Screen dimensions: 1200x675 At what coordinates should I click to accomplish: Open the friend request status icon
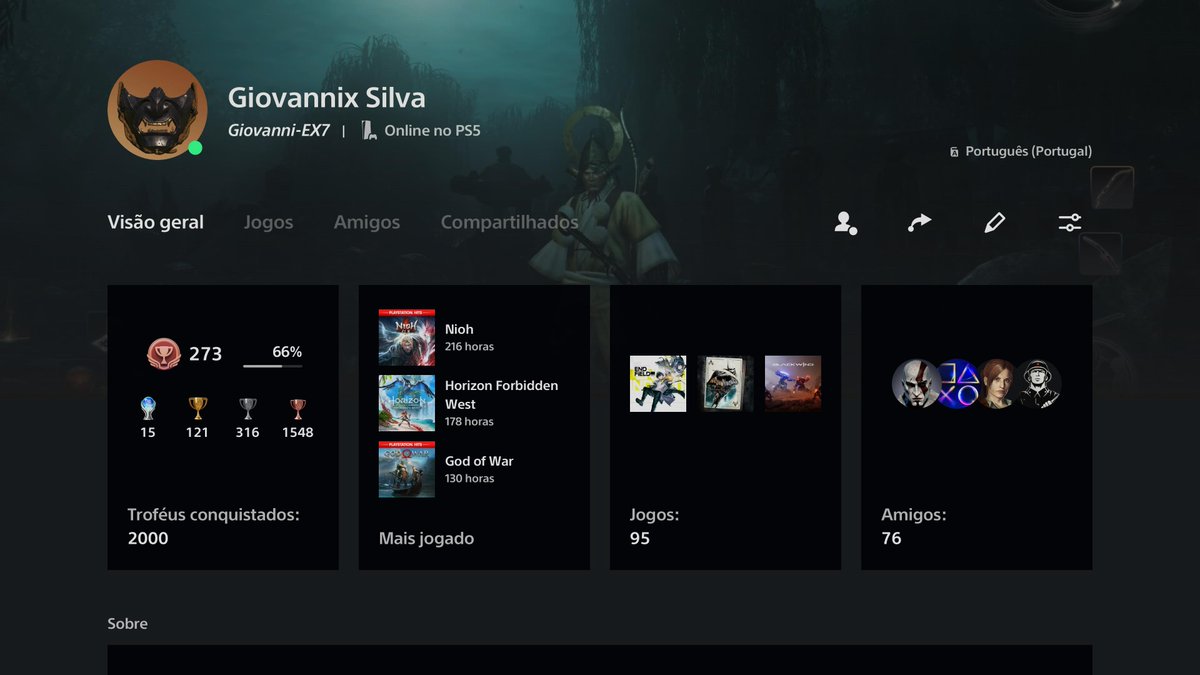point(845,223)
